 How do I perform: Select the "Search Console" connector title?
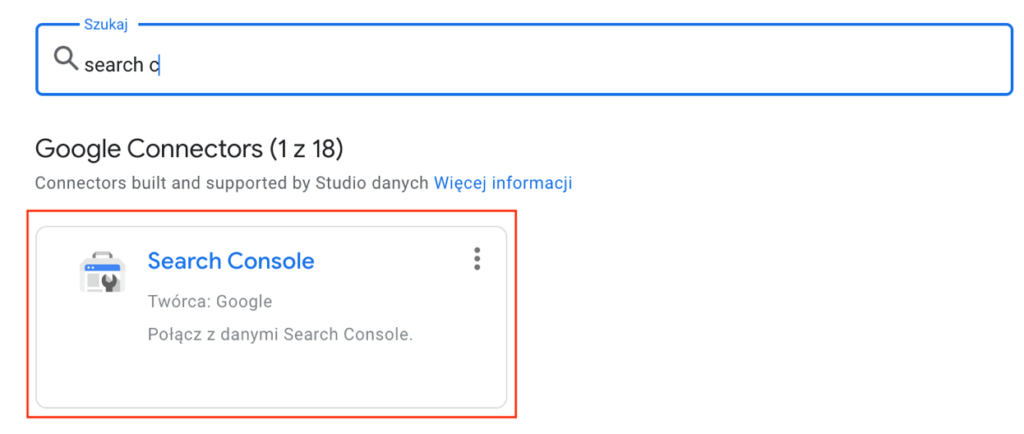(x=231, y=261)
